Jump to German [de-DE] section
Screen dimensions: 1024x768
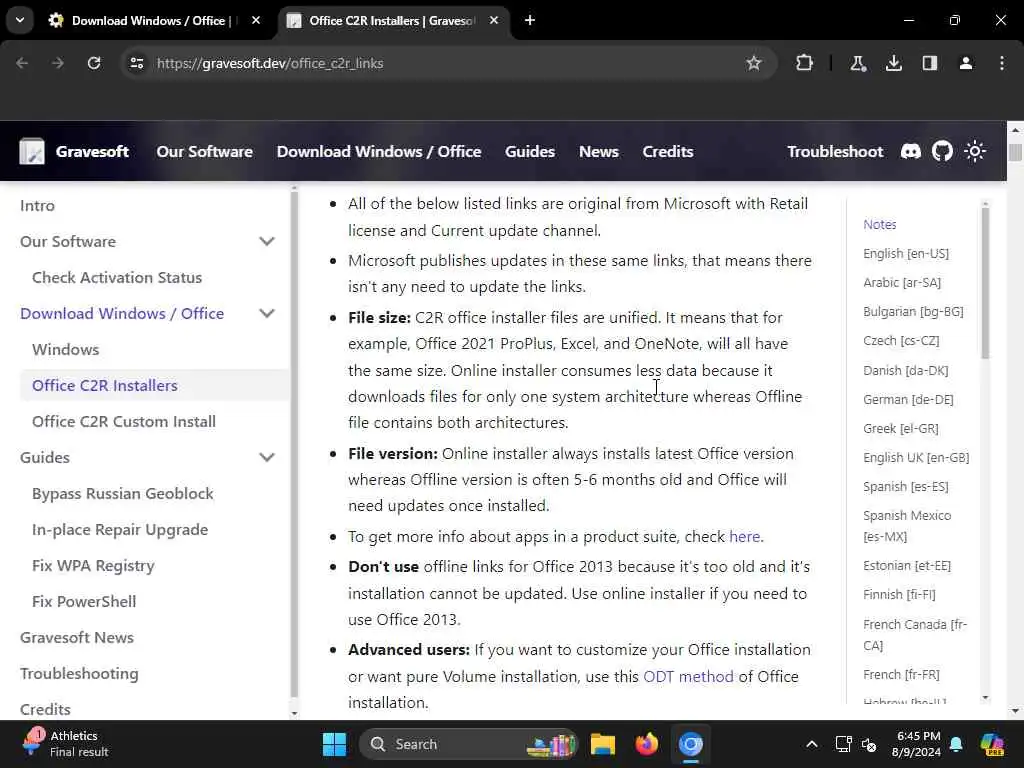908,399
